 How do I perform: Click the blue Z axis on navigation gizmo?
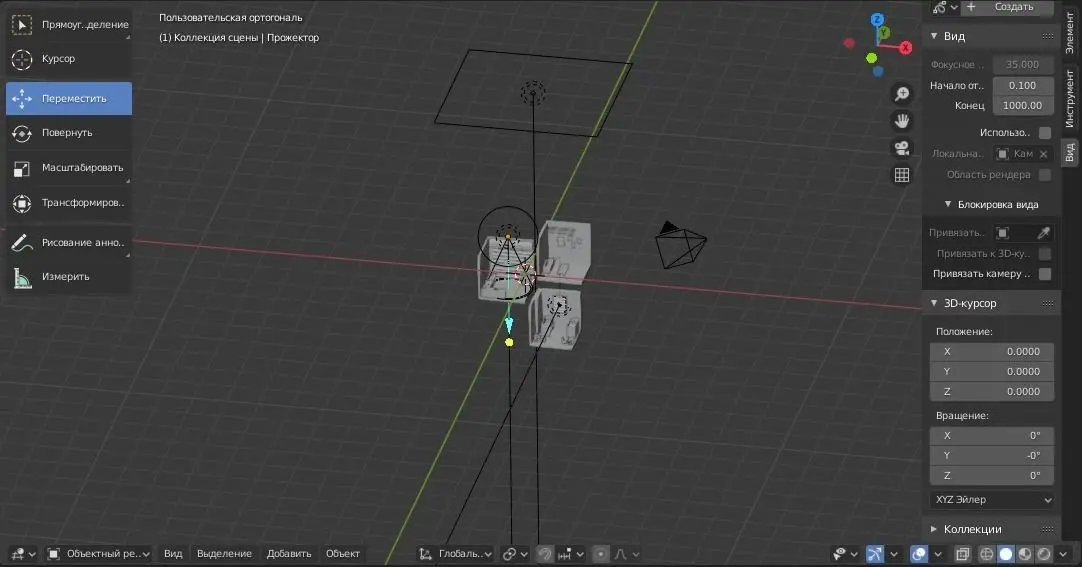(x=877, y=19)
